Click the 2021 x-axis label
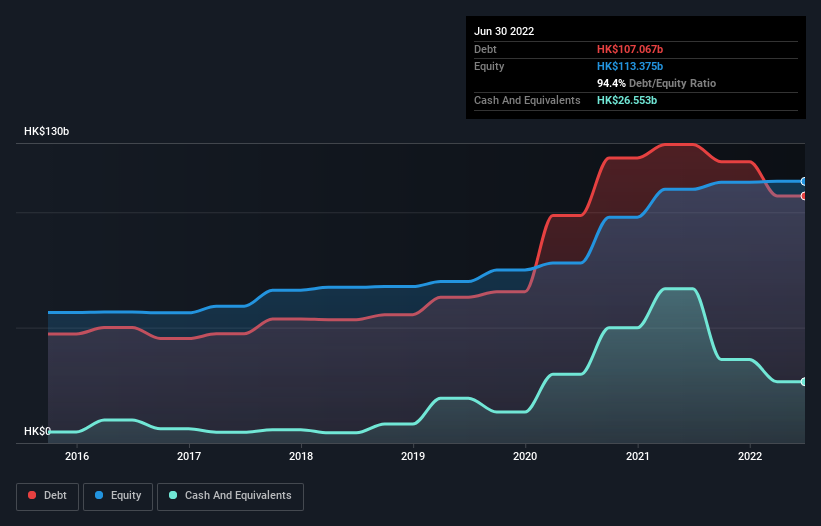 tap(638, 456)
